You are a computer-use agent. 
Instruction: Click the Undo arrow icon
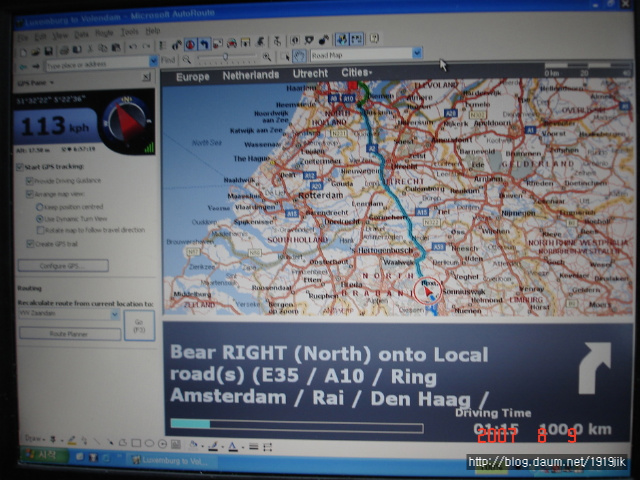[133, 47]
